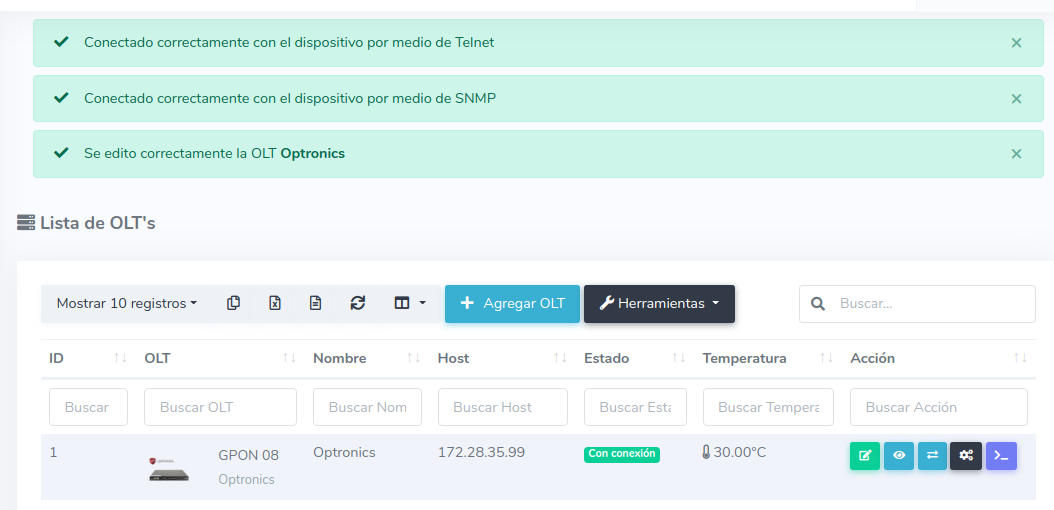Open the Herramientas dropdown menu
This screenshot has width=1054, height=510.
coord(659,304)
